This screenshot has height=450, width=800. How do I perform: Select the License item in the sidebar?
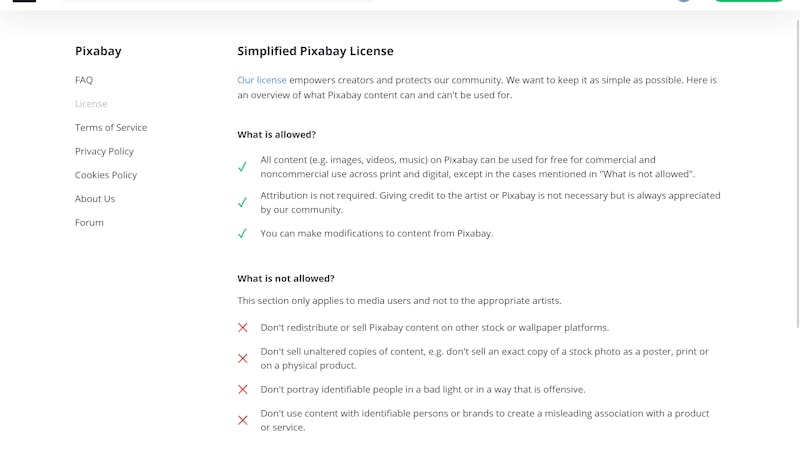coord(91,104)
